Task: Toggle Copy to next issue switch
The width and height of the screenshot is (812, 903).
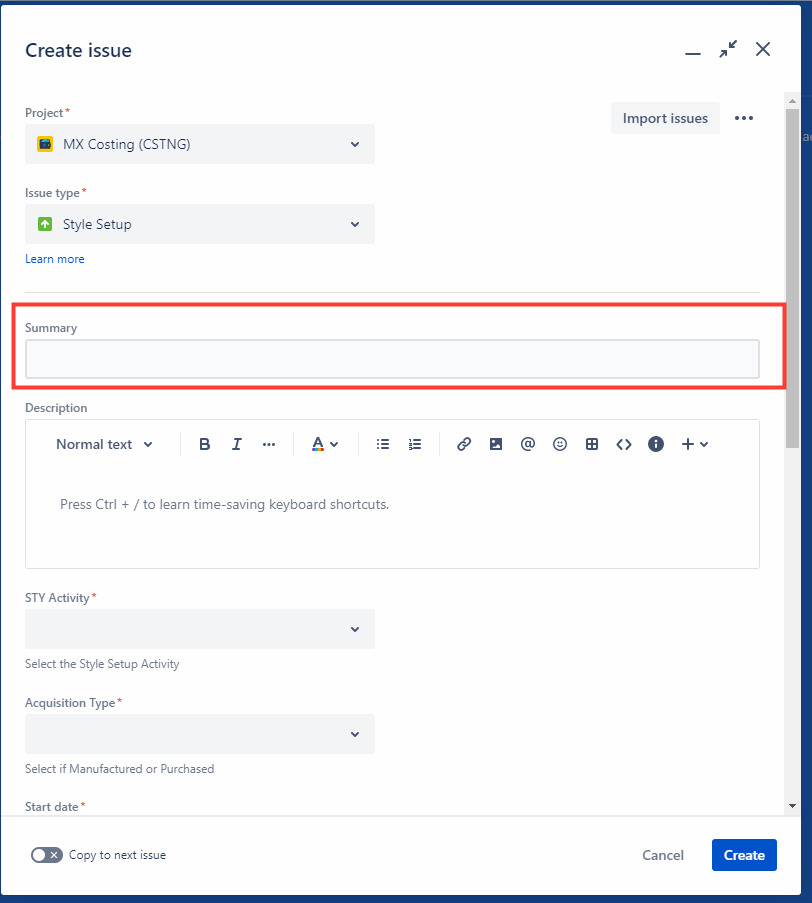Action: pos(47,855)
